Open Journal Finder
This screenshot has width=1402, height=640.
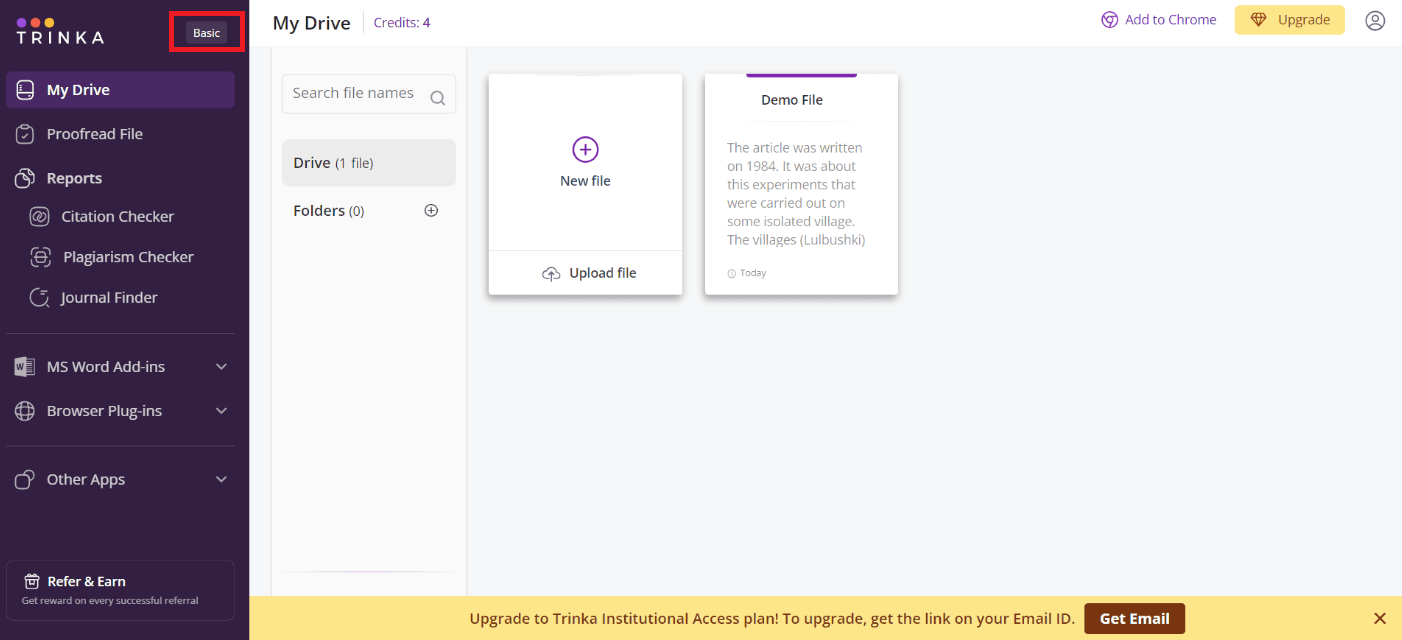(x=108, y=298)
